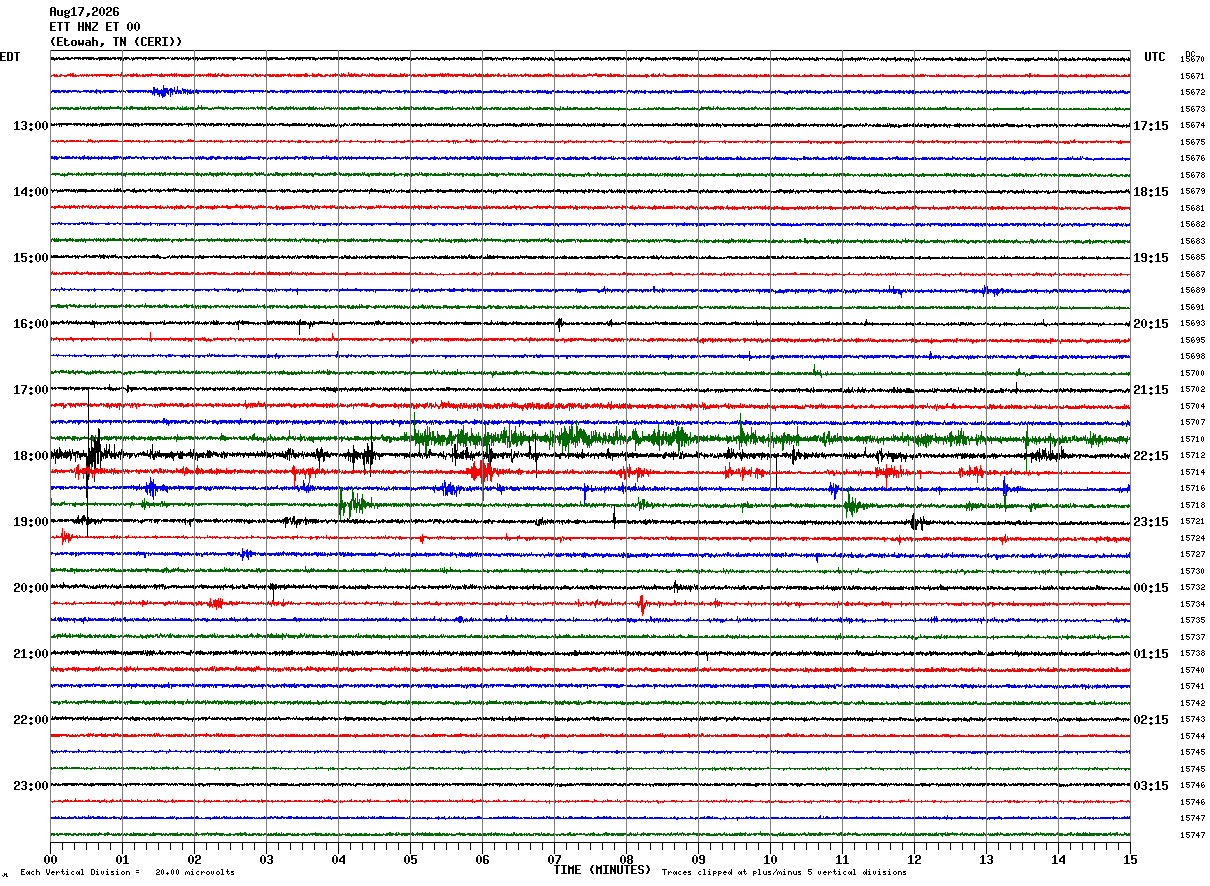1210x886 pixels.
Task: Click the Aug17,2026 date header
Action: (x=84, y=12)
